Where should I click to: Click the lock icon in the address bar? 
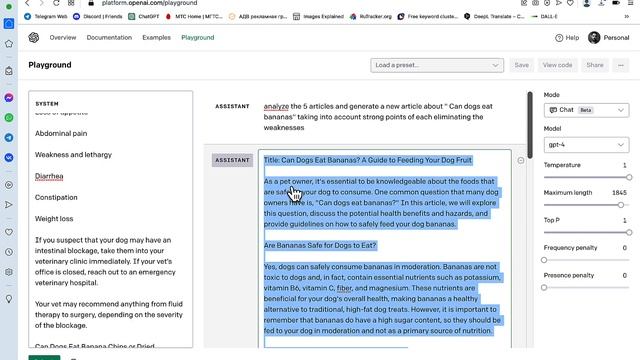[x=91, y=3]
